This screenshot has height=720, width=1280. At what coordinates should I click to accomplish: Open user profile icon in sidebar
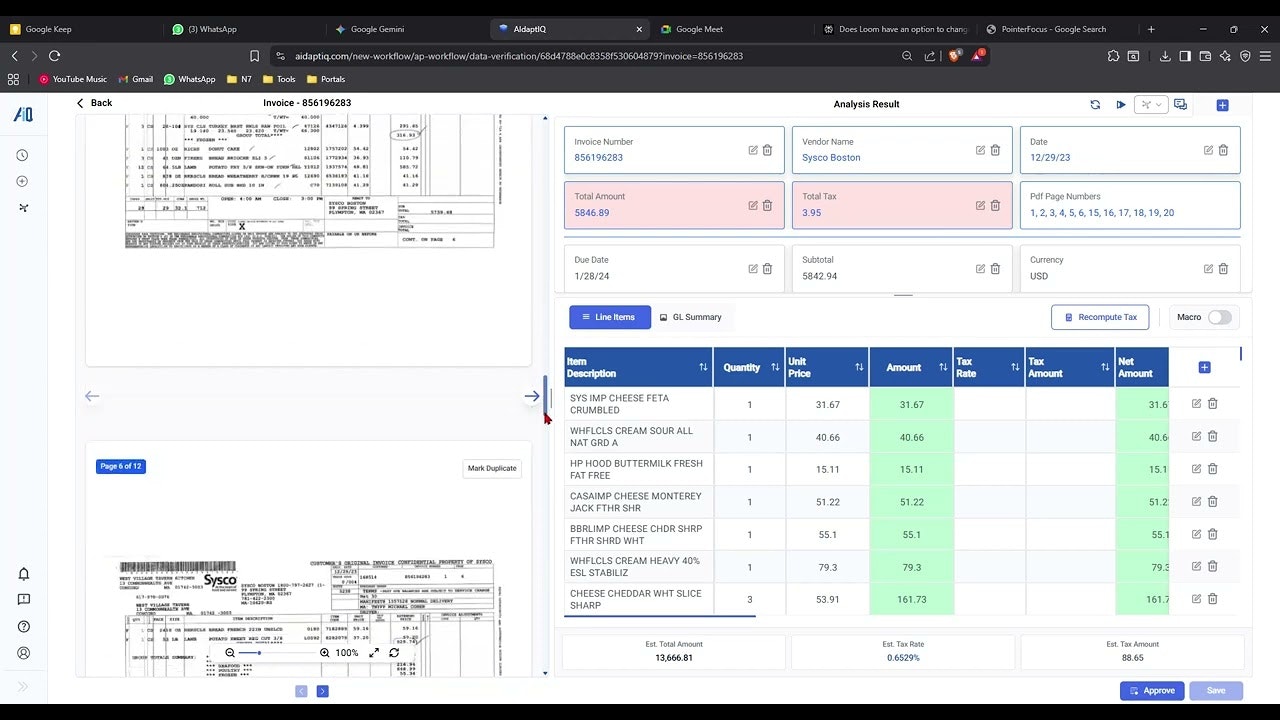coord(23,653)
